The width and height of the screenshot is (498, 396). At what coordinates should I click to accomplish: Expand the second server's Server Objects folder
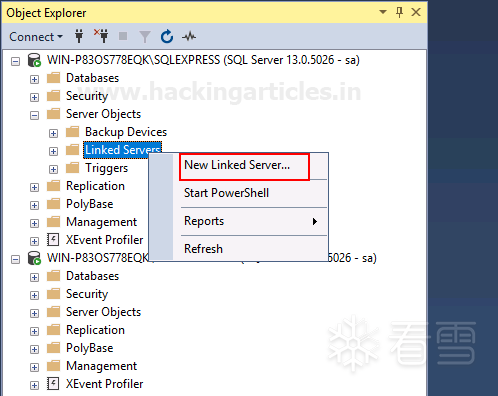click(34, 313)
